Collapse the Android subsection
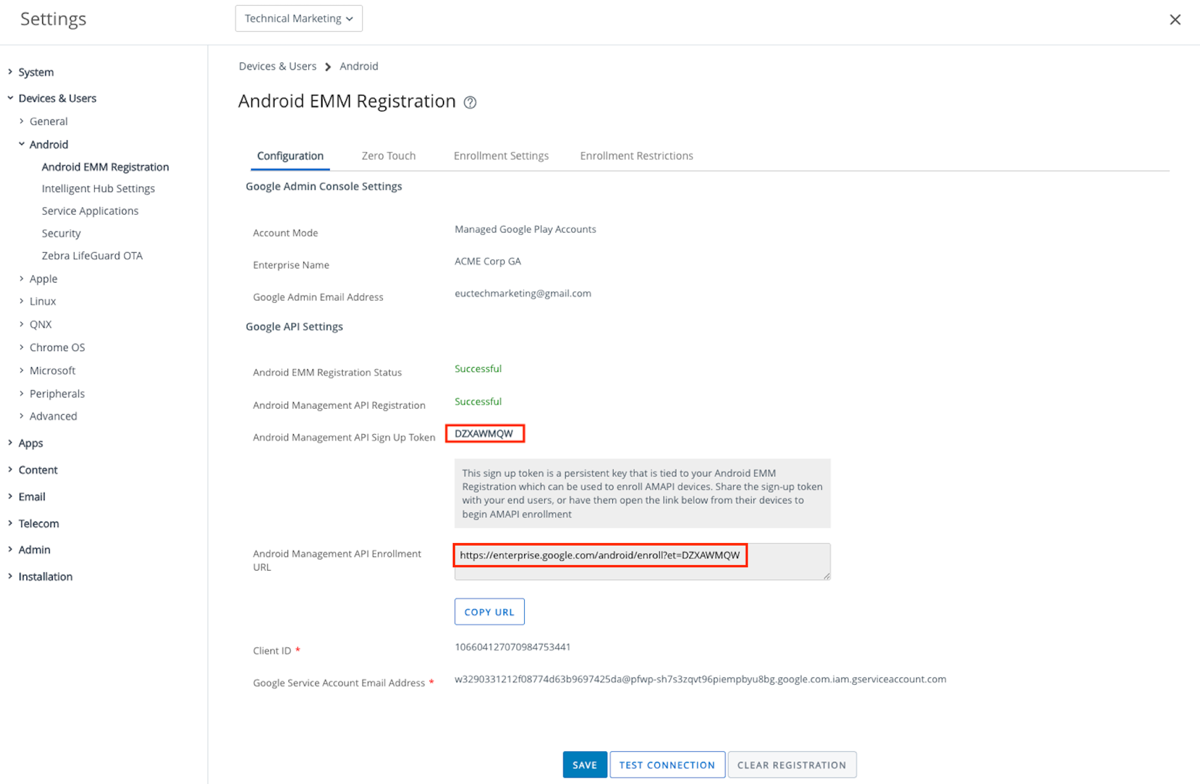Image resolution: width=1200 pixels, height=784 pixels. click(48, 144)
